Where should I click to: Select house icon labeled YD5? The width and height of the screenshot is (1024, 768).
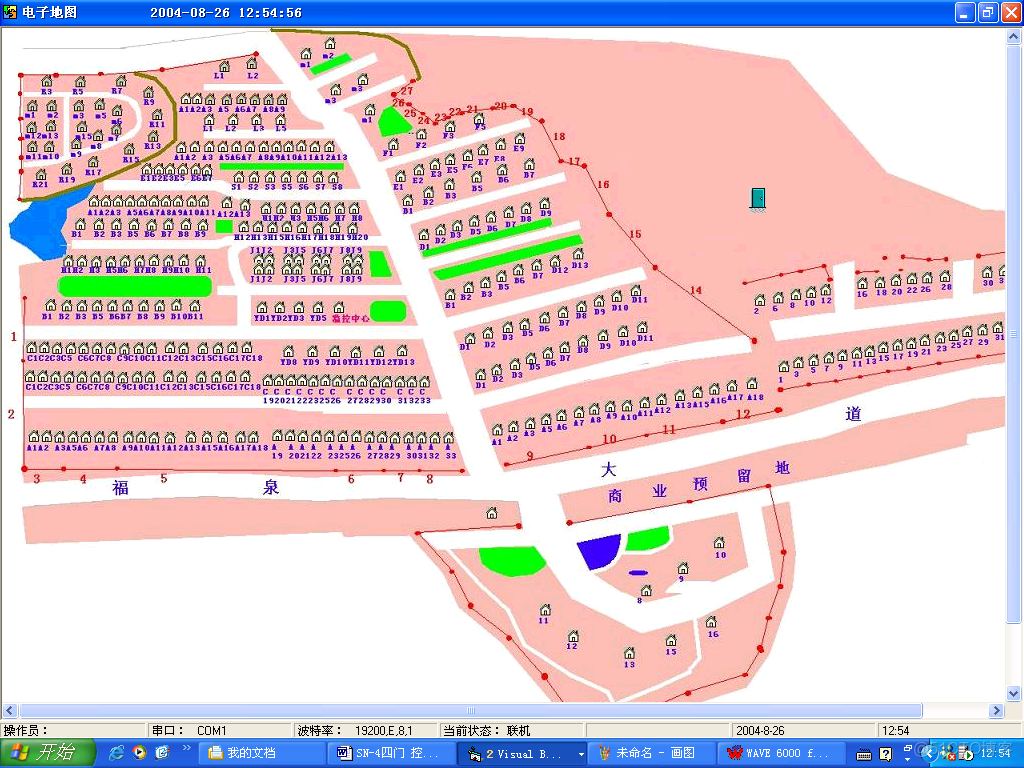[318, 308]
